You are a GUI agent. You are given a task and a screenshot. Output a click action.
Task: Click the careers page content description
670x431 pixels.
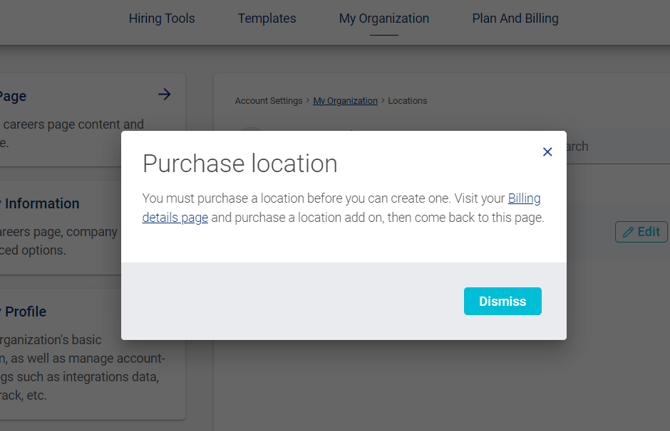click(x=72, y=125)
